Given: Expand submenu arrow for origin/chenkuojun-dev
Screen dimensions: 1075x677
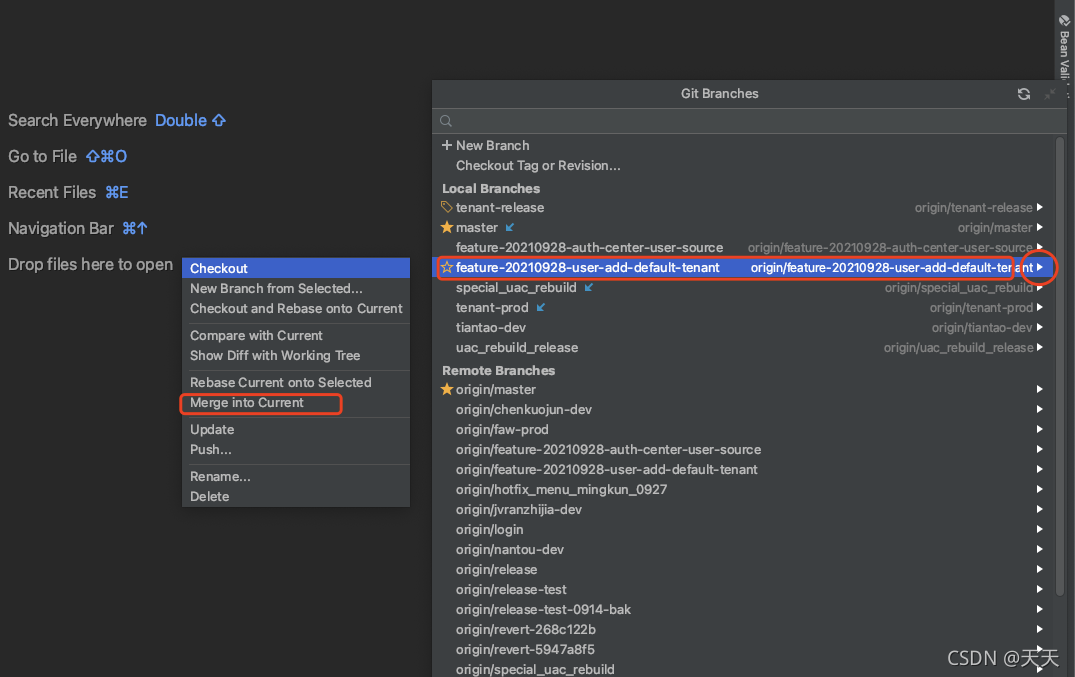Looking at the screenshot, I should [x=1040, y=409].
